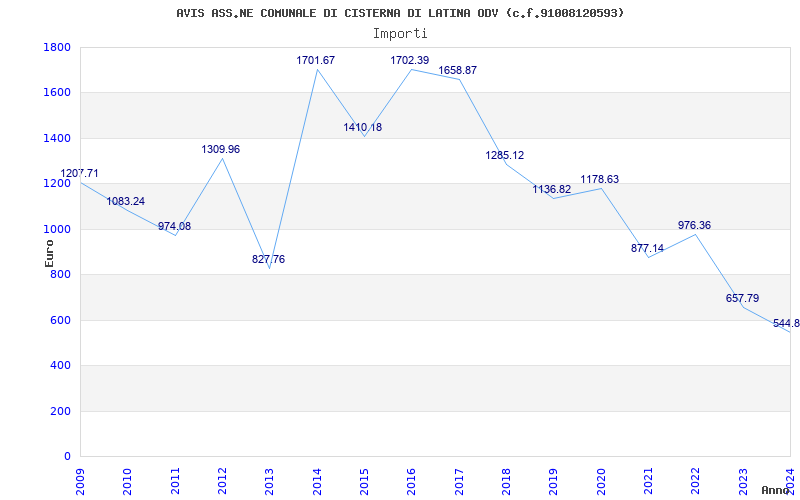This screenshot has width=800, height=500.
Task: Click the 1285.12 data label
Action: coord(505,156)
